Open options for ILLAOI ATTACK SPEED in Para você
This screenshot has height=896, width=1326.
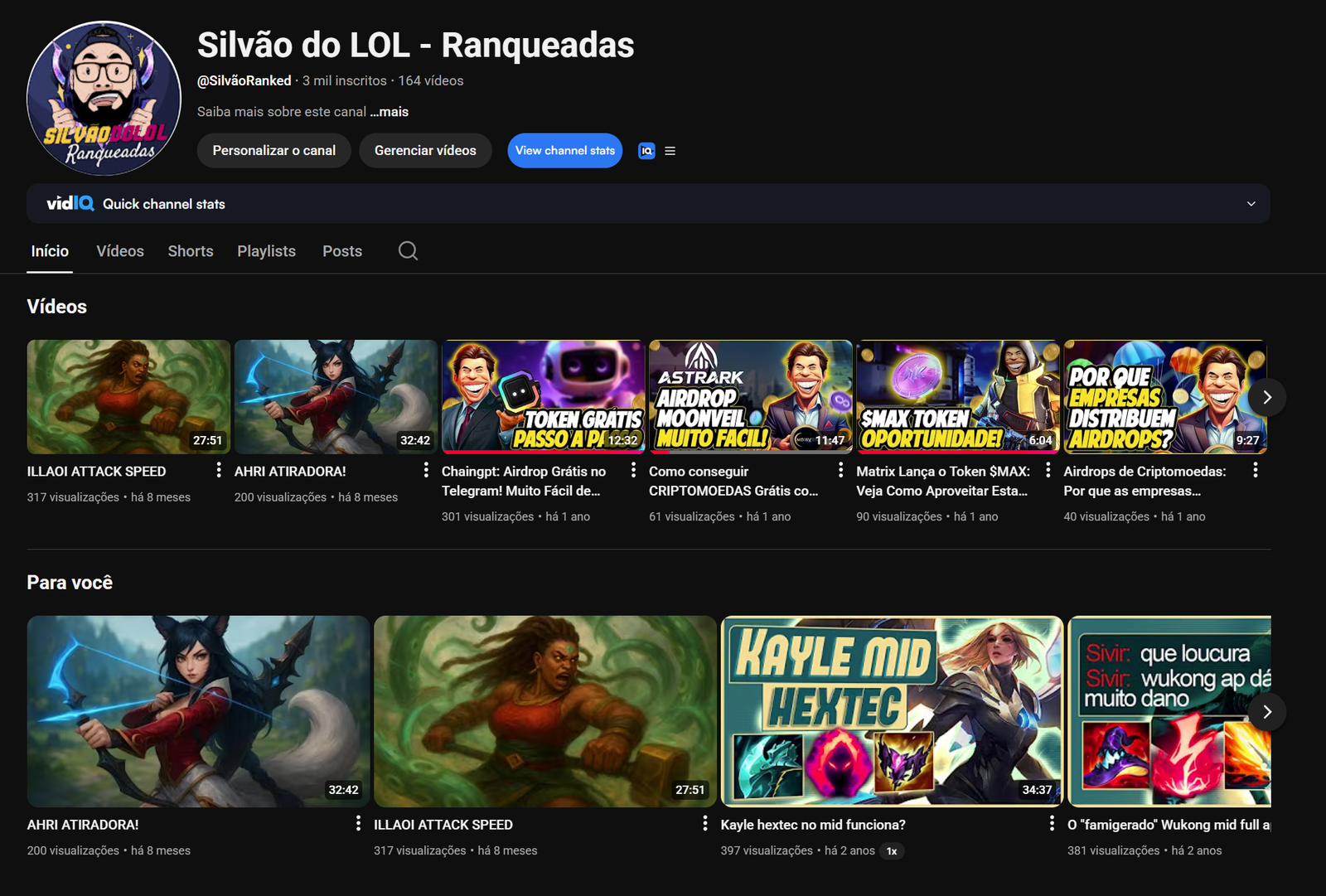[x=704, y=823]
